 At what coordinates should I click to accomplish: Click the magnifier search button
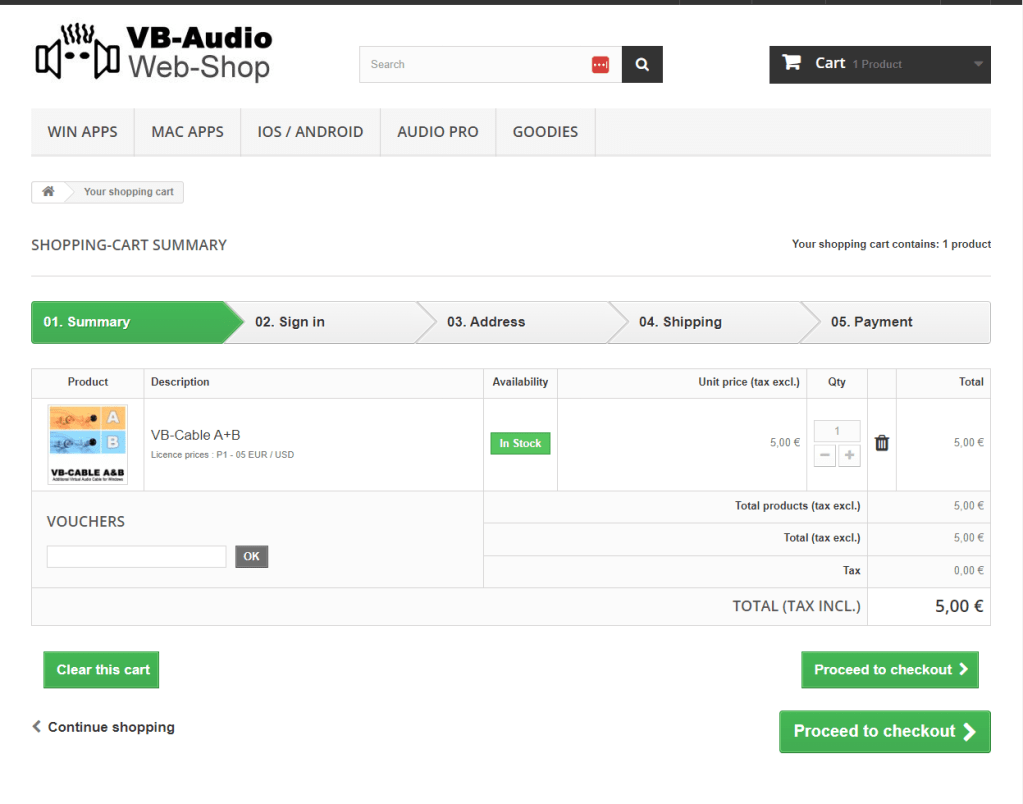point(642,65)
